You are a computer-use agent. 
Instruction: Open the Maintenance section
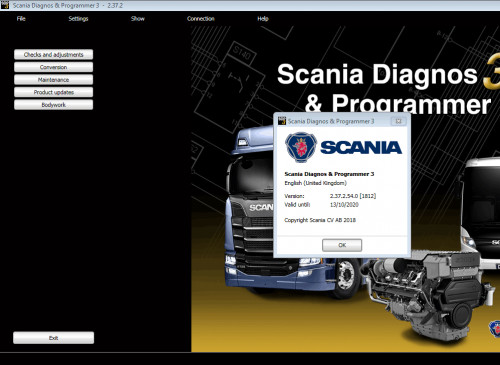pyautogui.click(x=53, y=80)
